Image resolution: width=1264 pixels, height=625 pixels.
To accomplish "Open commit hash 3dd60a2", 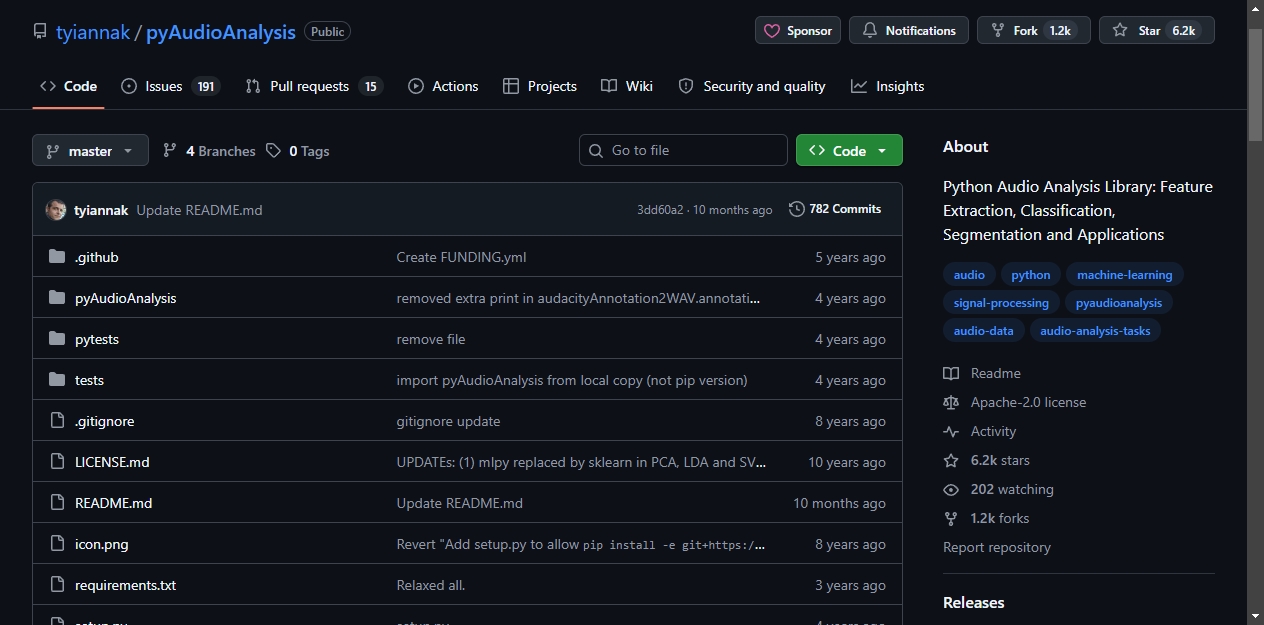I will tap(660, 210).
